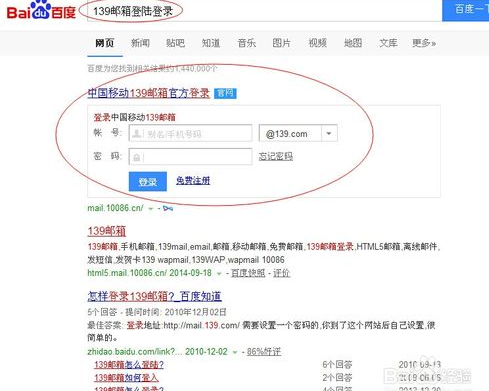
Task: Click the 免费注册 link
Action: pyautogui.click(x=193, y=181)
